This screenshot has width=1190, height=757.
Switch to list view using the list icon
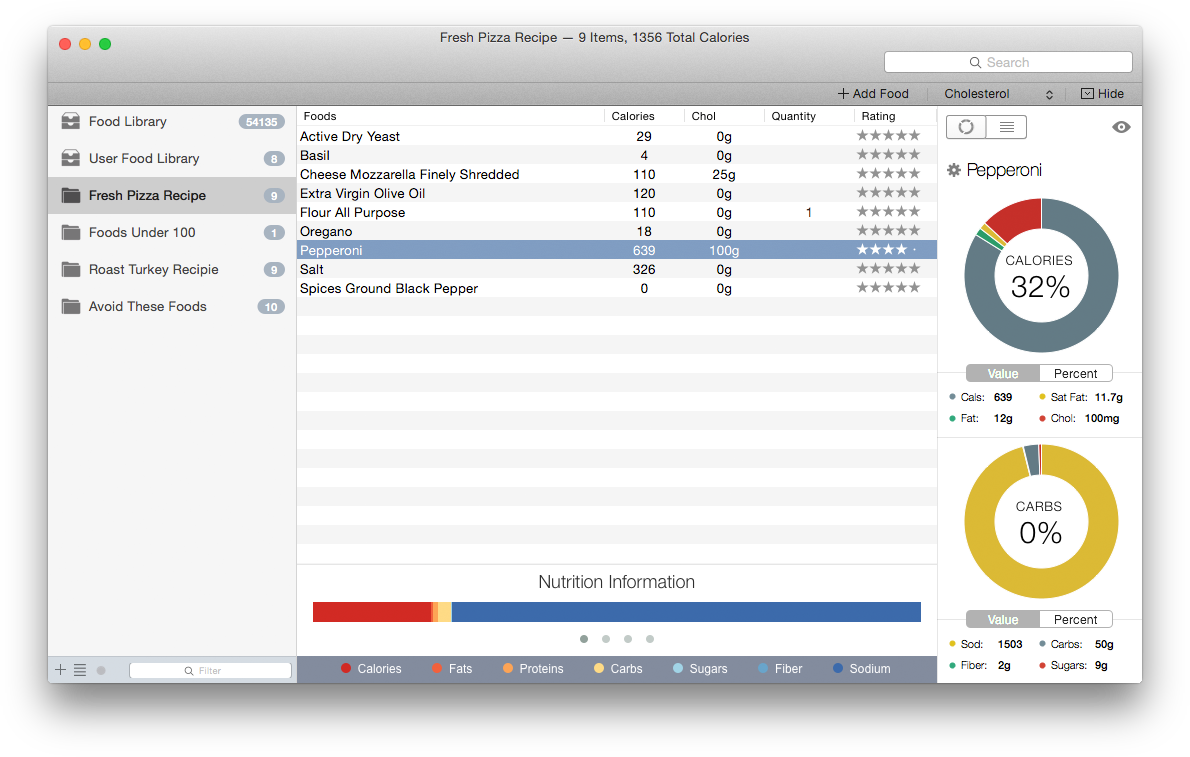click(x=1006, y=127)
